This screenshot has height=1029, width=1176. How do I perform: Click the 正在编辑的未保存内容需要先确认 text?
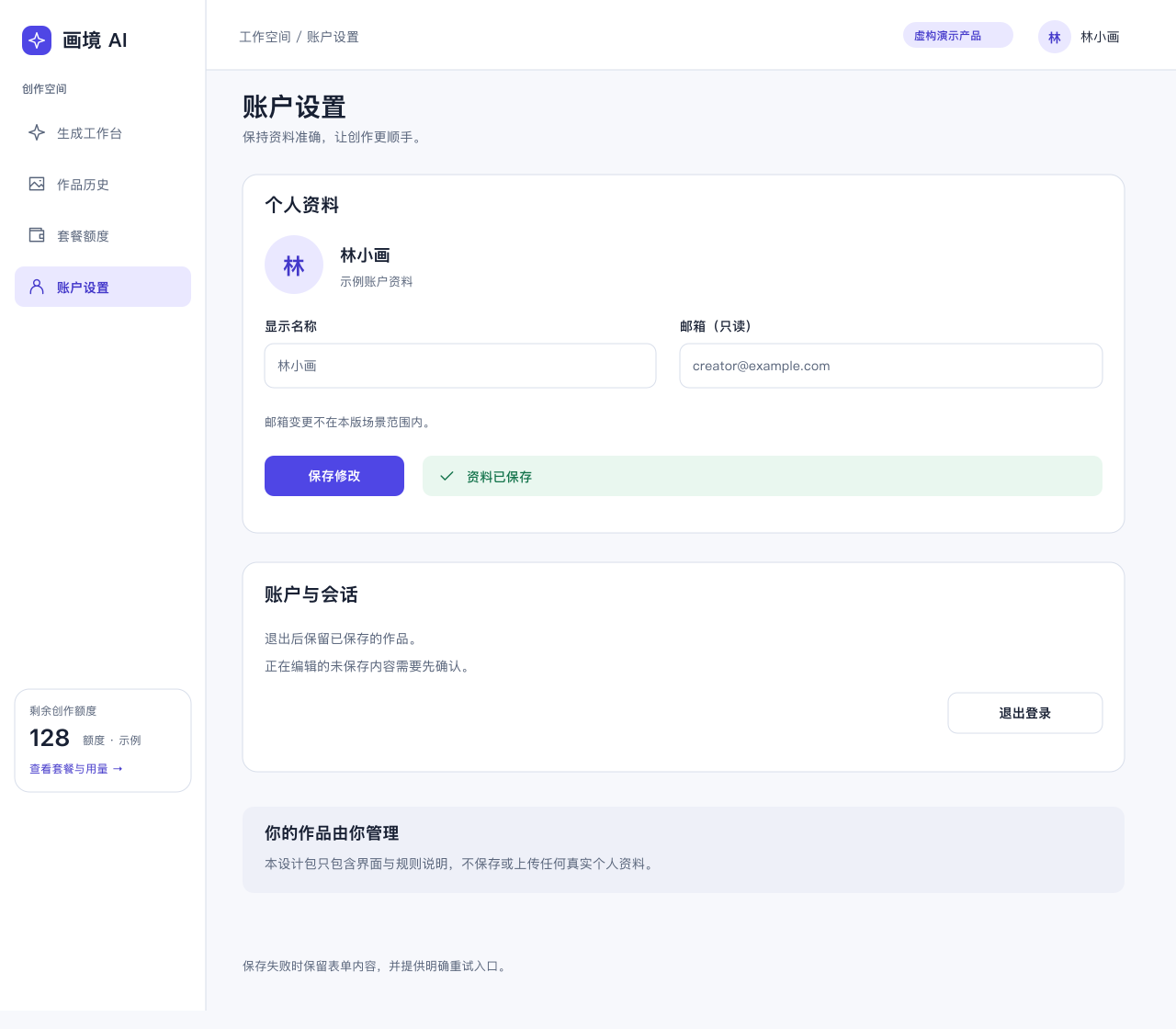[369, 666]
